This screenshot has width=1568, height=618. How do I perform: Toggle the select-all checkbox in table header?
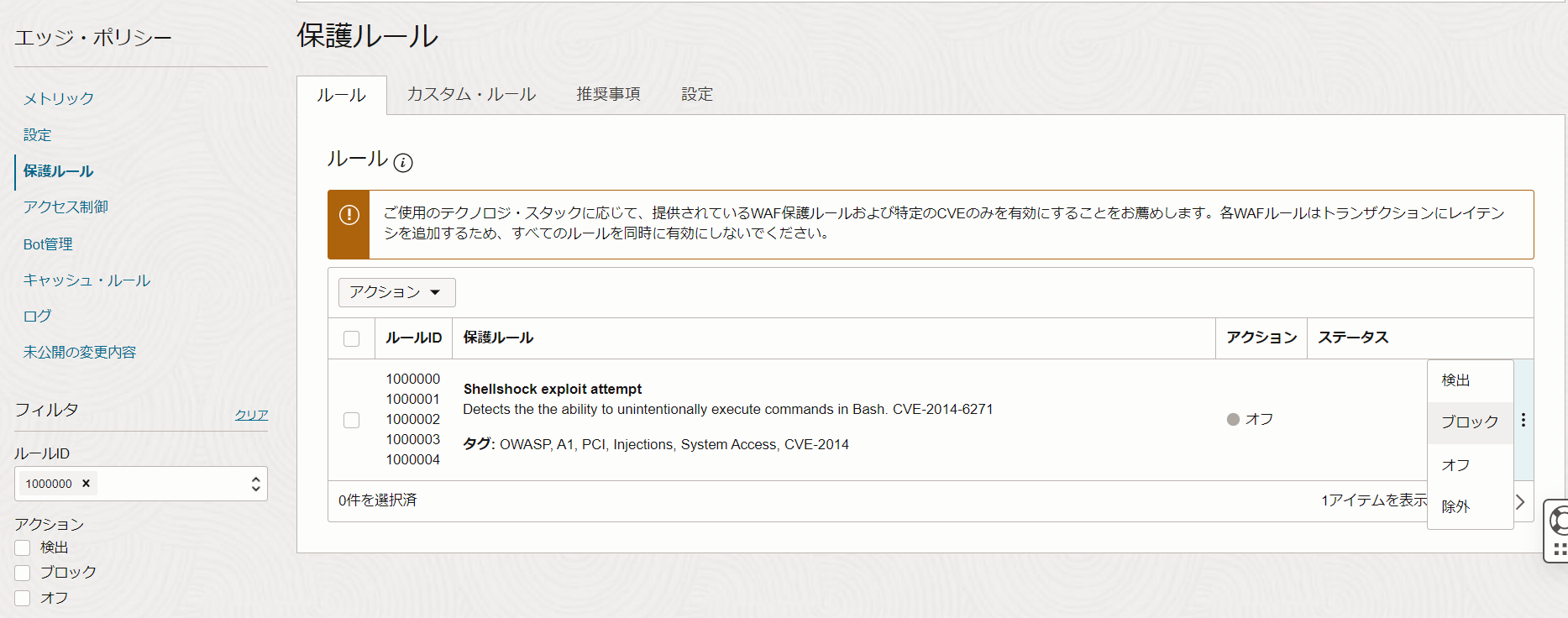(352, 338)
